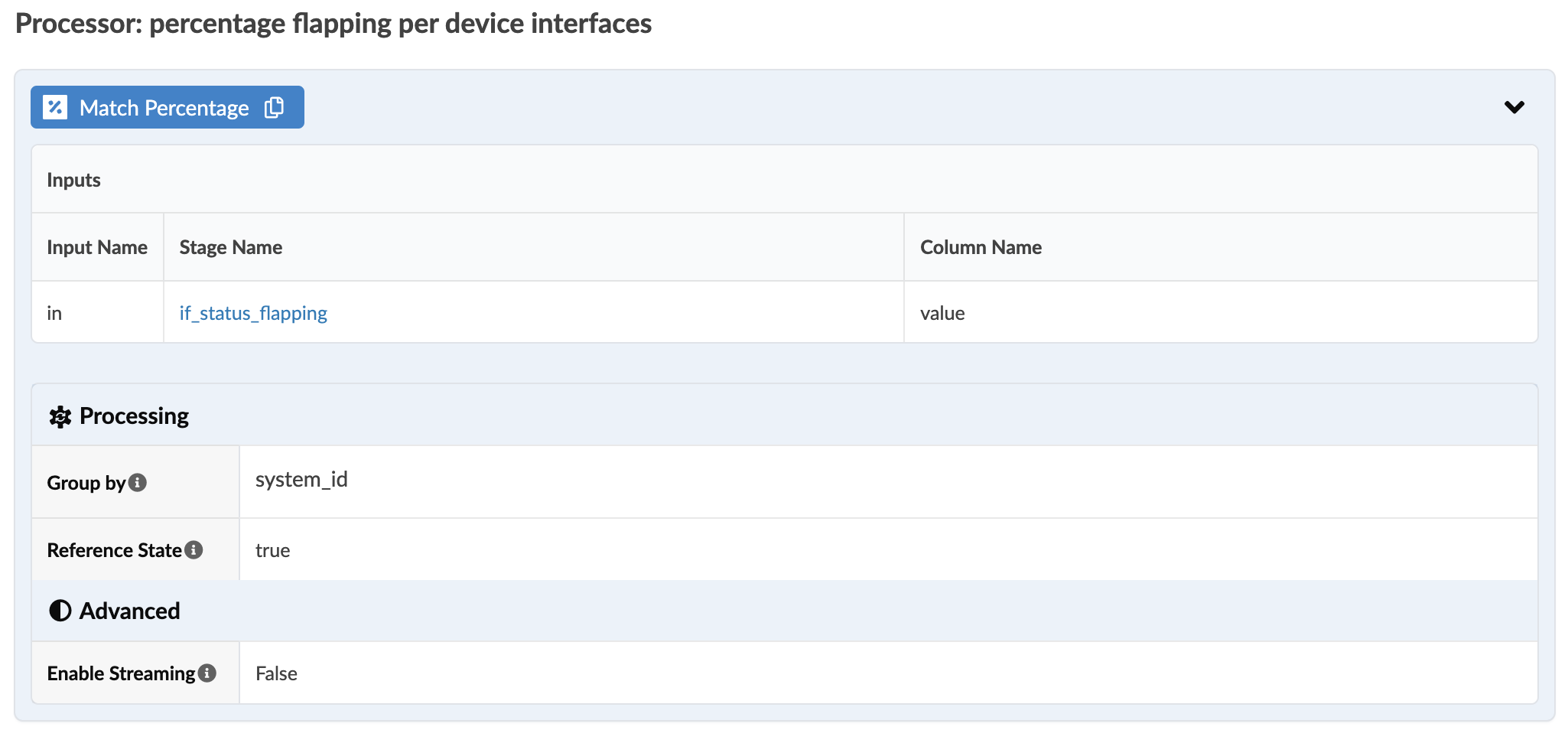Click the system_id Group by value
The height and width of the screenshot is (730, 1568).
pos(301,480)
